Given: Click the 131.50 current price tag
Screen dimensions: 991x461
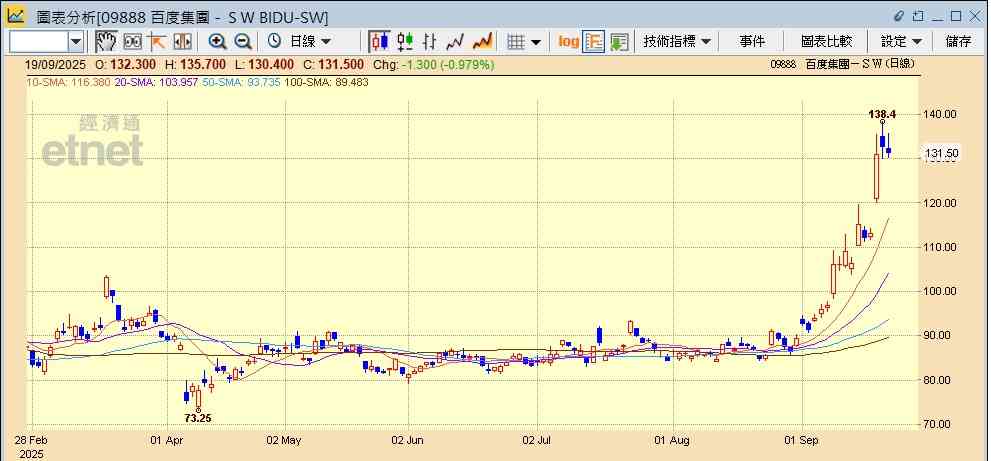Looking at the screenshot, I should tap(941, 153).
